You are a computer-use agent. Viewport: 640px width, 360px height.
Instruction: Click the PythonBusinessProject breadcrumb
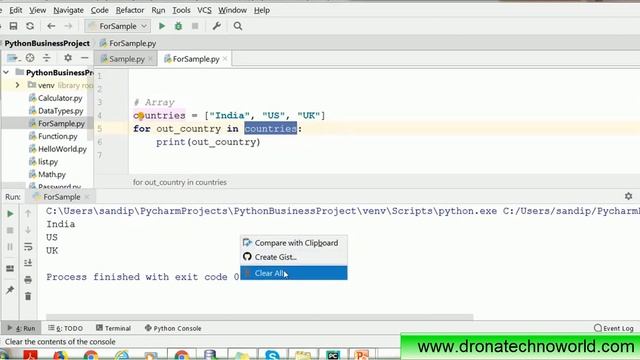tap(47, 43)
